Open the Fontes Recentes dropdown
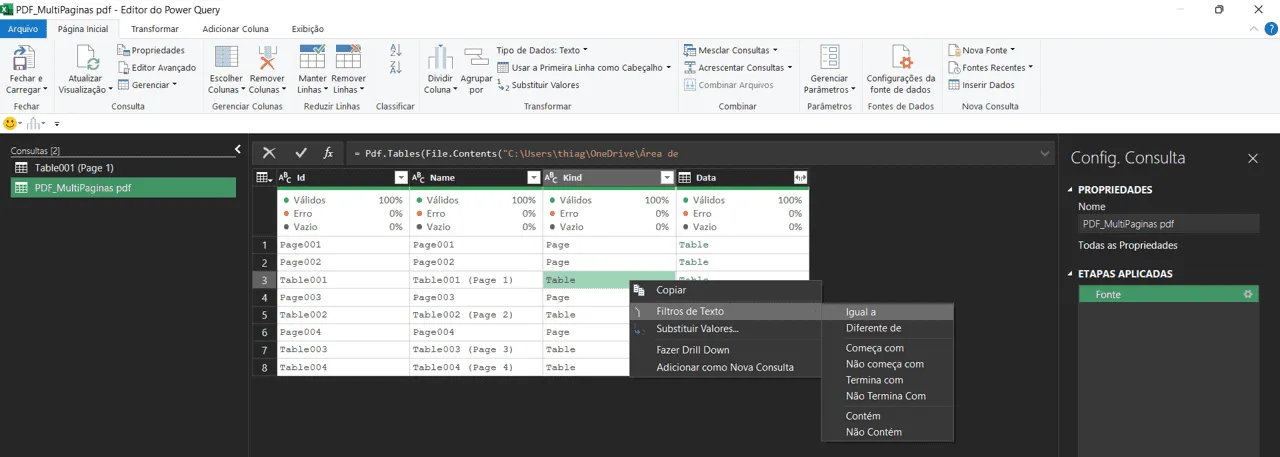The height and width of the screenshot is (457, 1280). (1030, 67)
